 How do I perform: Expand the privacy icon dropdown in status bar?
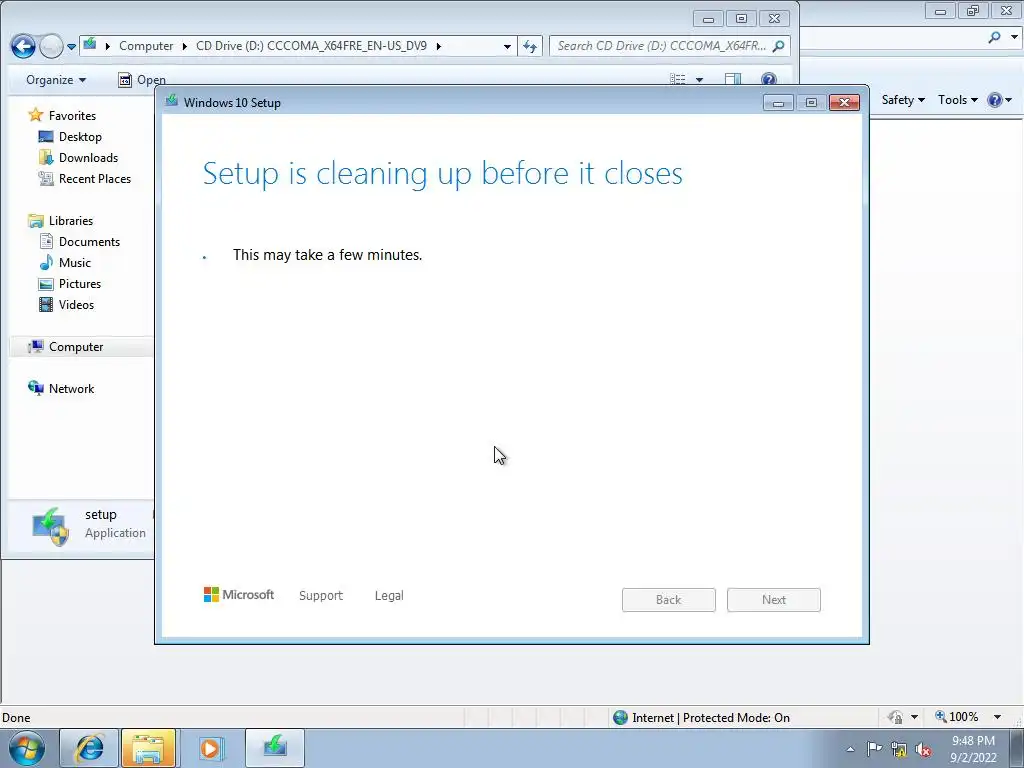pyautogui.click(x=914, y=717)
